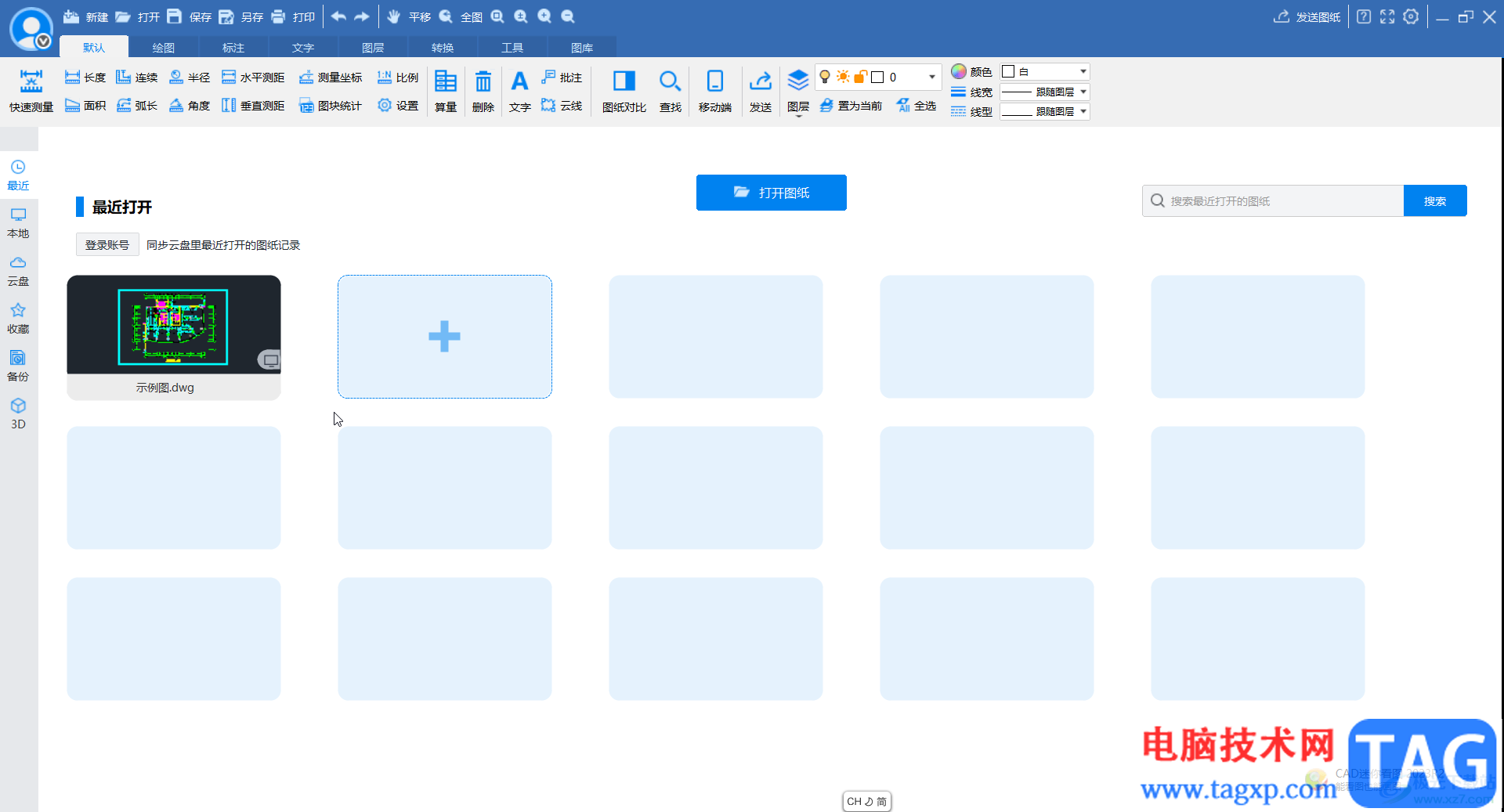Click the 批注 annotation tool
The width and height of the screenshot is (1504, 812).
pyautogui.click(x=561, y=78)
